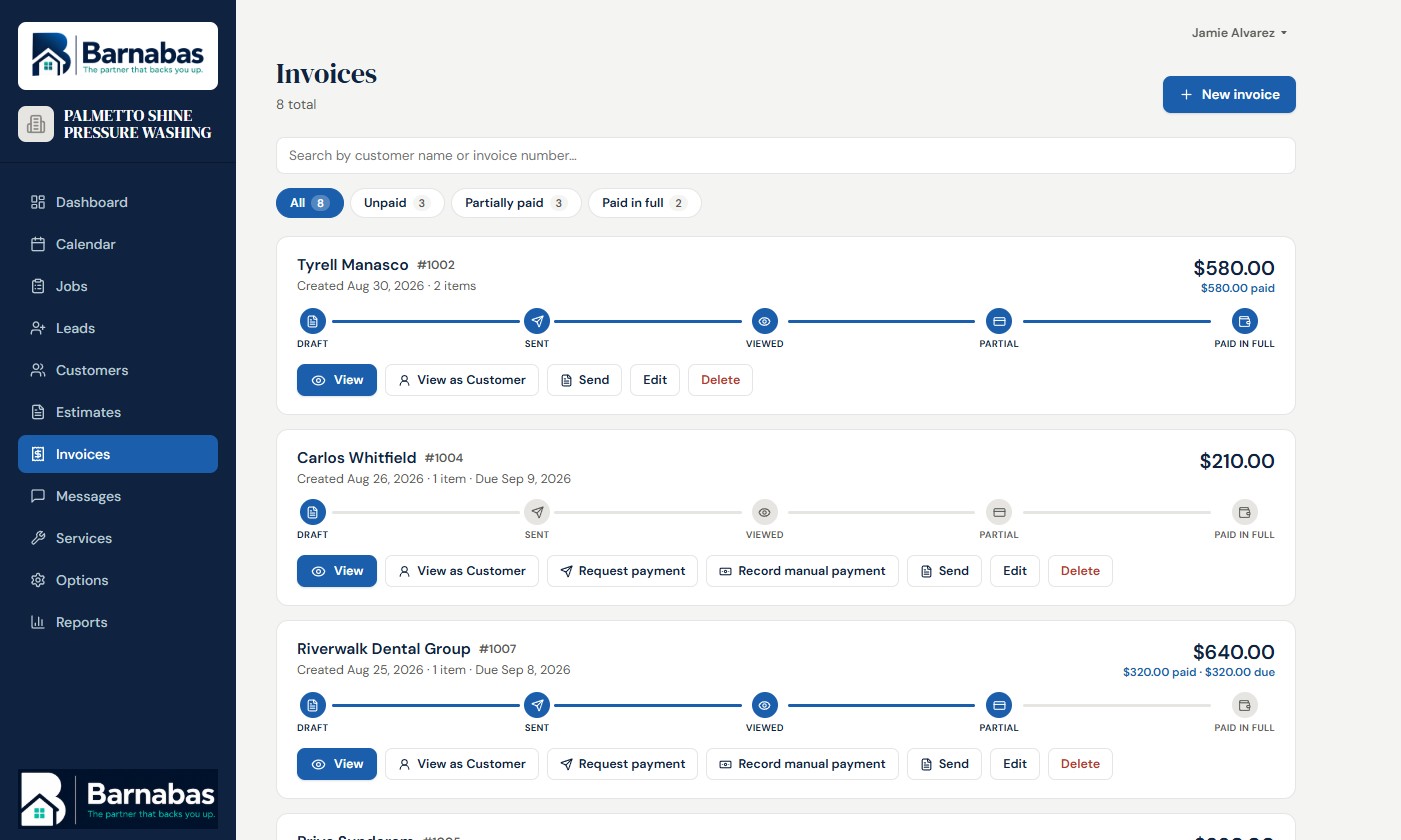The width and height of the screenshot is (1401, 840).
Task: Click Draft stage icon on Tyrell Manasco invoice
Action: (x=313, y=321)
